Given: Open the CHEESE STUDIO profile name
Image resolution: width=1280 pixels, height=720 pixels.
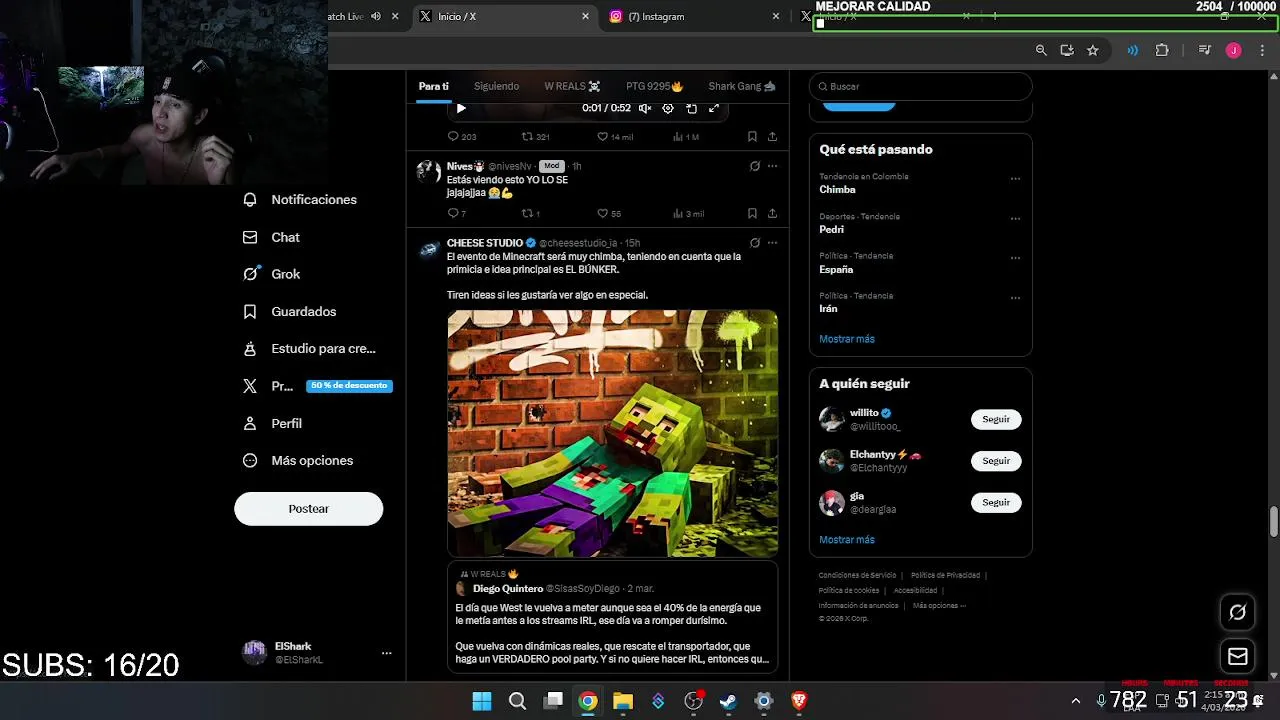Looking at the screenshot, I should click(485, 243).
